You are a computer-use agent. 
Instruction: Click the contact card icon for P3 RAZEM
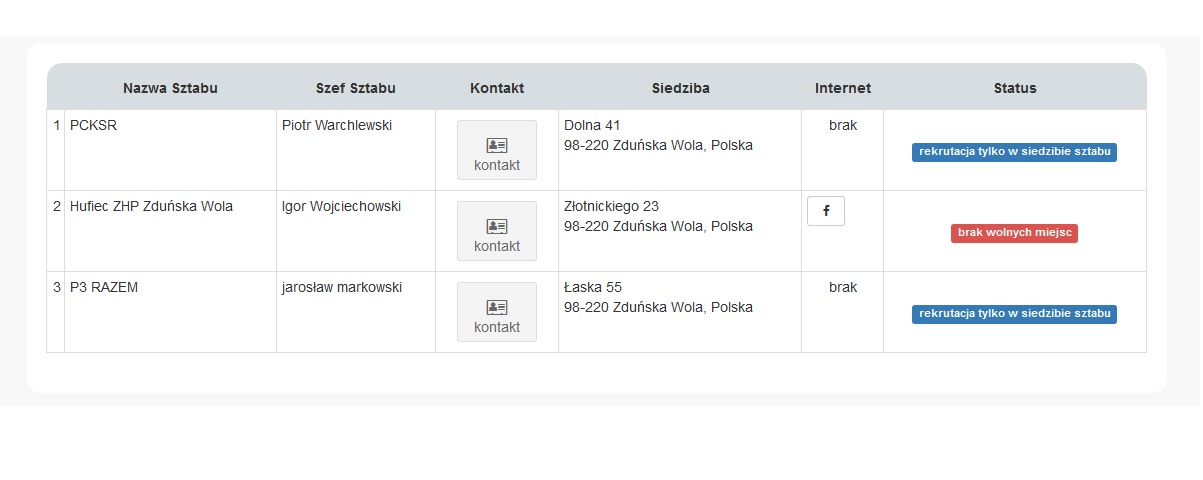(497, 308)
